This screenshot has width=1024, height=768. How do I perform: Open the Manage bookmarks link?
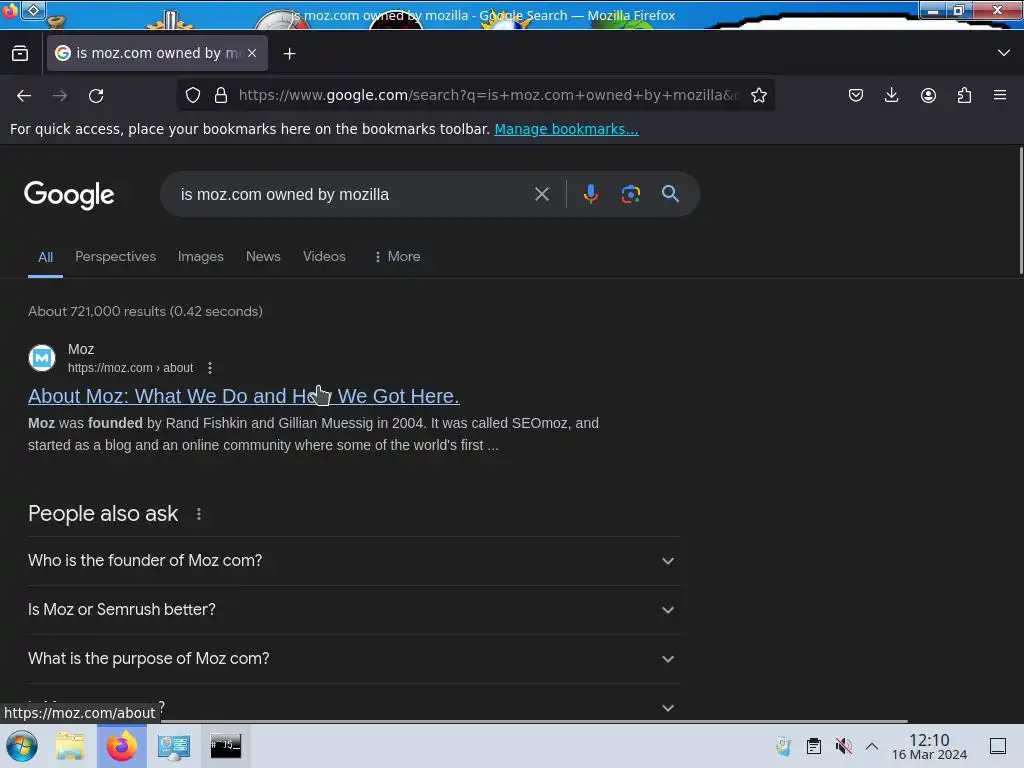(566, 129)
